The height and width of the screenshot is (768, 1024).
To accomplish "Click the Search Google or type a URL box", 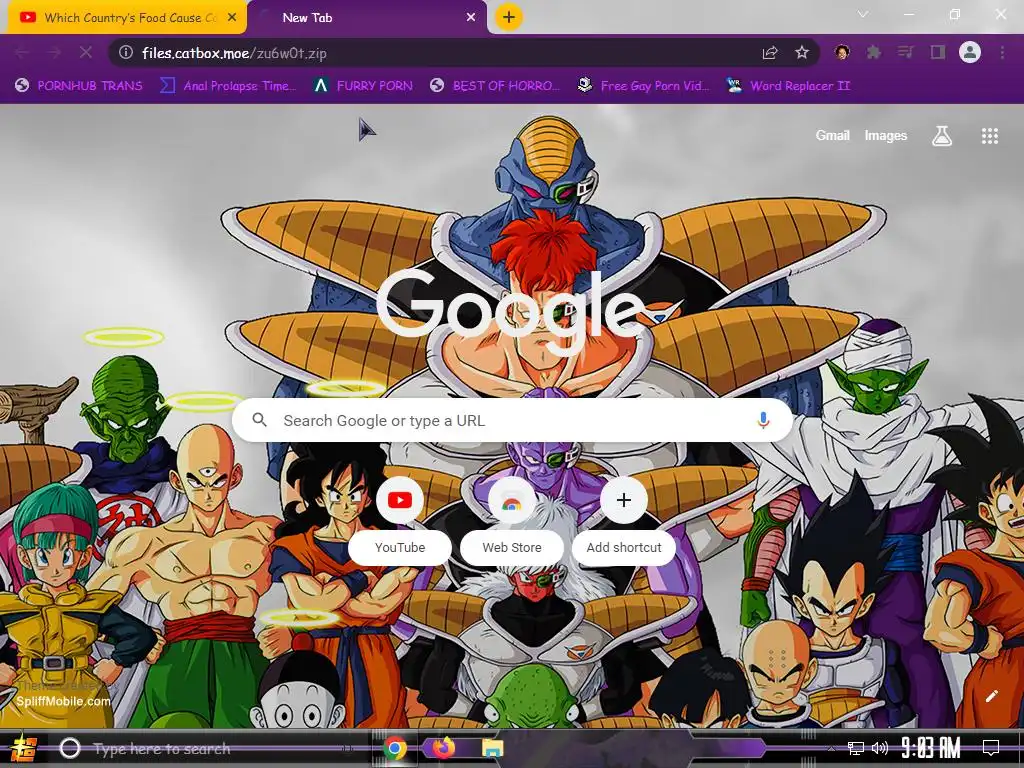I will pos(513,421).
